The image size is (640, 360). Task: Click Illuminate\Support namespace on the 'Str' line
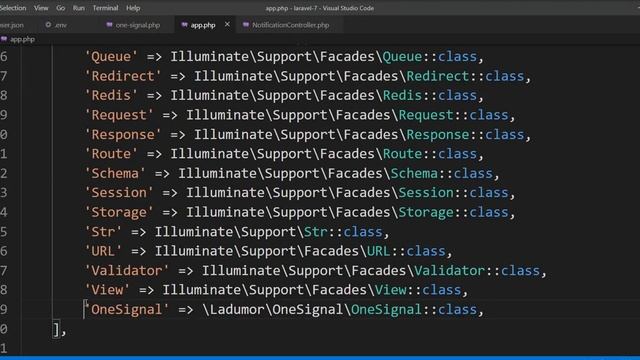click(x=225, y=231)
